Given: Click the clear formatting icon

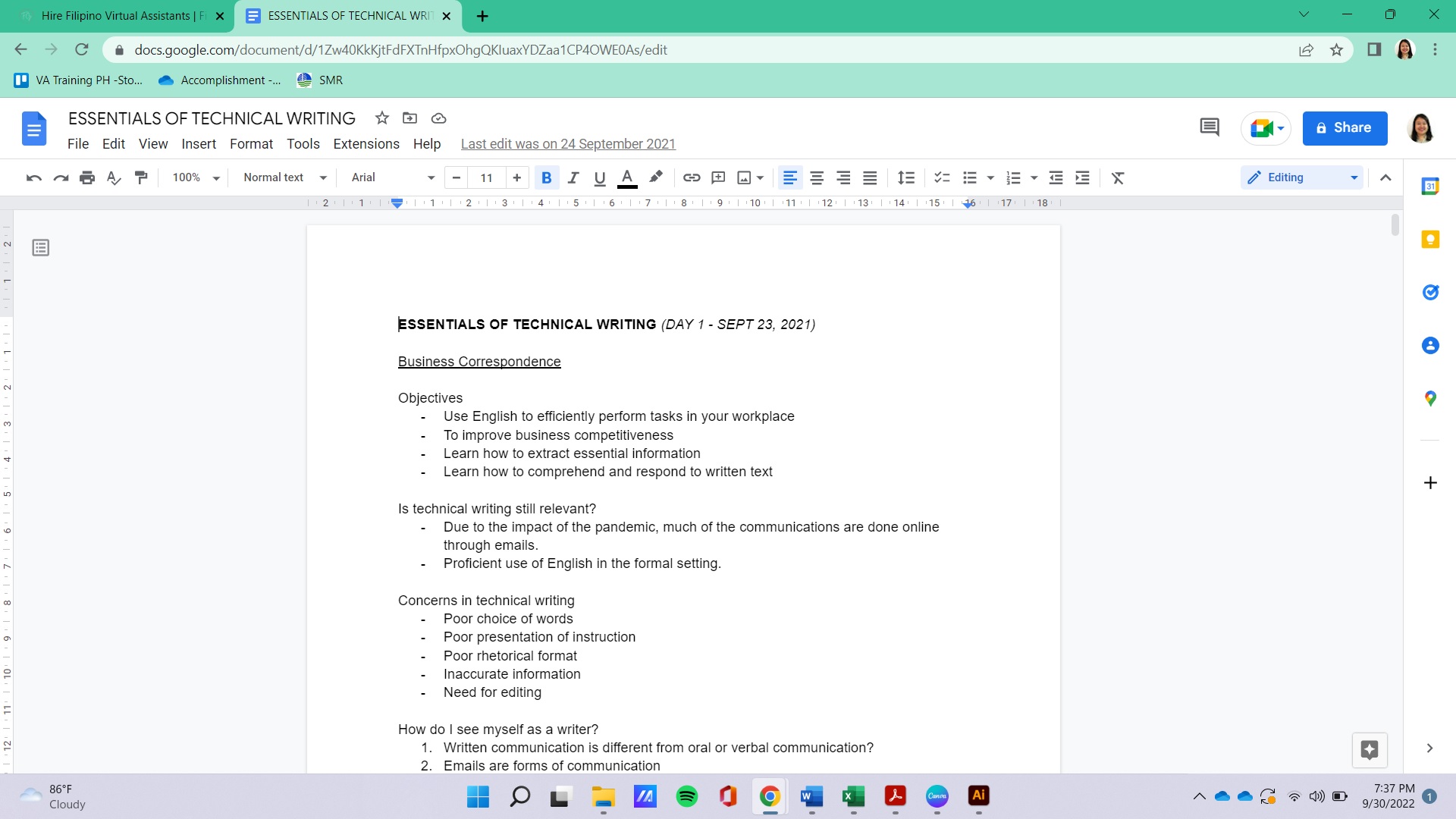Looking at the screenshot, I should click(x=1117, y=177).
